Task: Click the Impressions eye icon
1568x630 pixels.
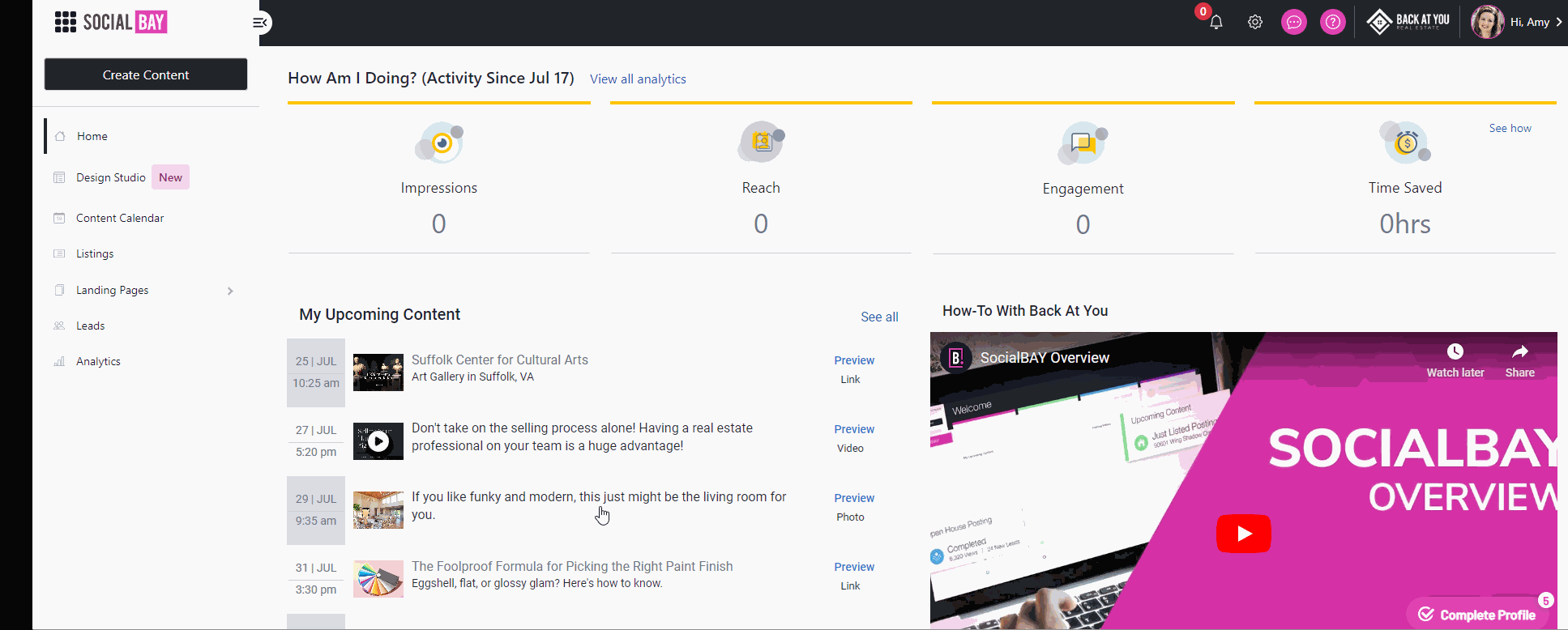Action: click(x=439, y=144)
